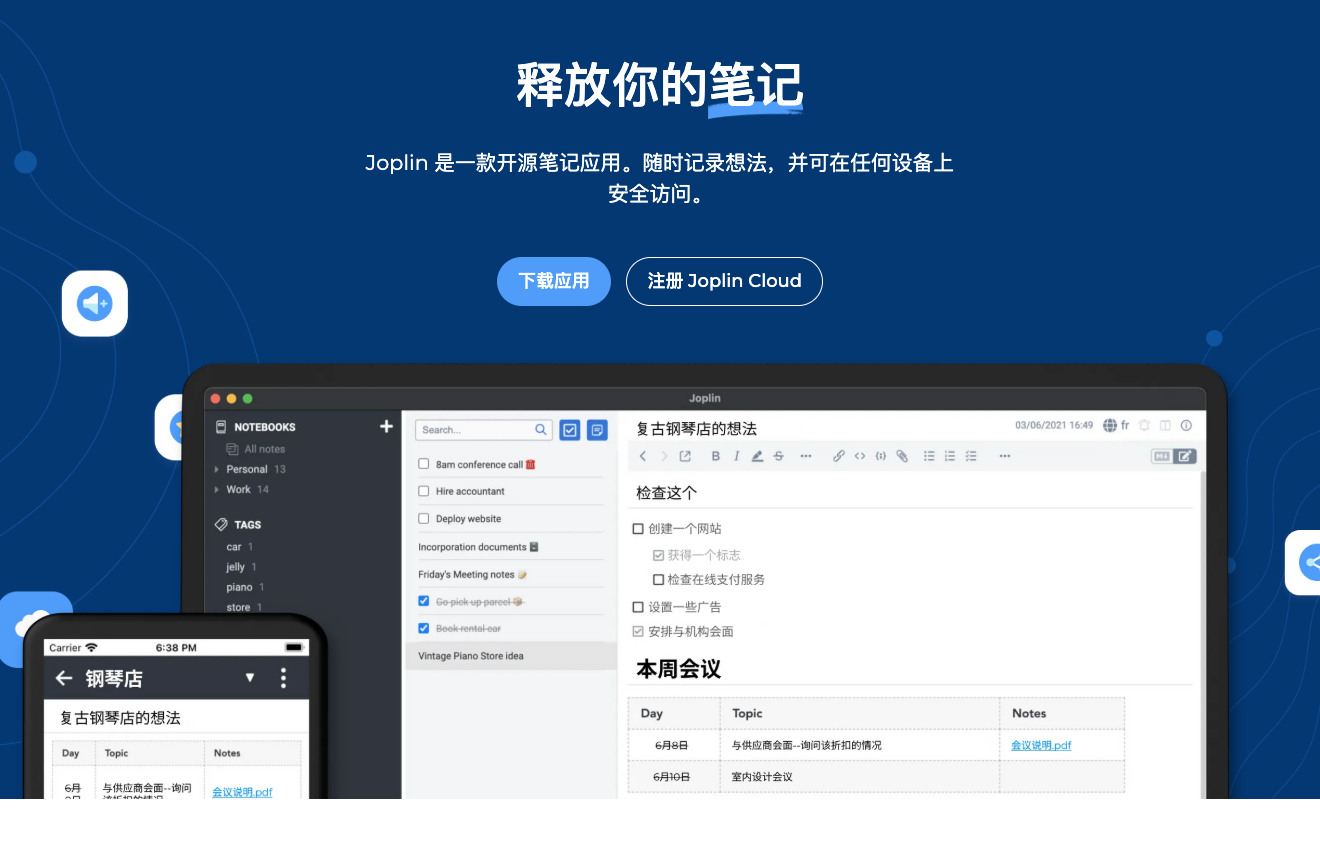Uncheck the Go pick up parcel to-do

pyautogui.click(x=424, y=601)
